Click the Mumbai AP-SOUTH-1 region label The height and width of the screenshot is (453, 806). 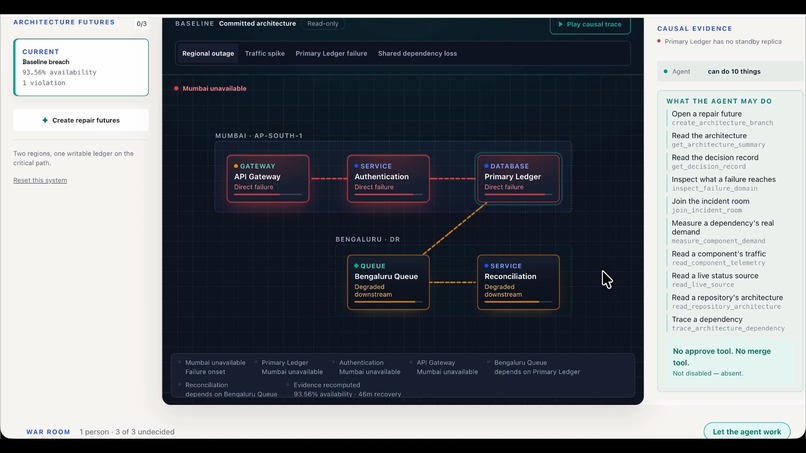coord(259,136)
